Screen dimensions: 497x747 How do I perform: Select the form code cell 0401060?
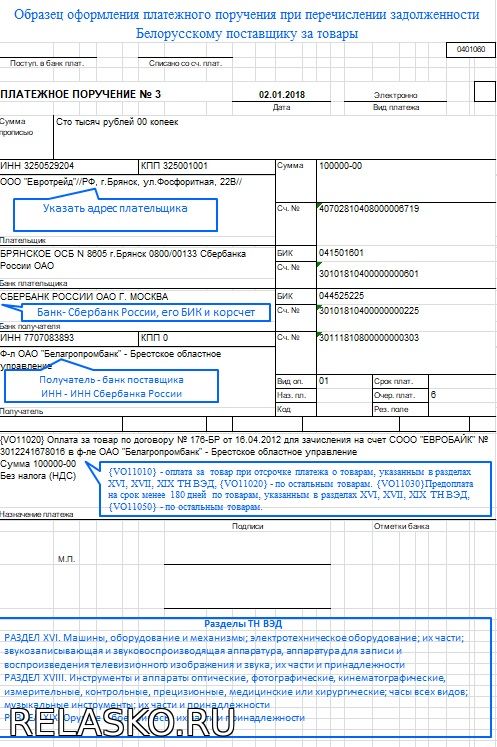[471, 50]
